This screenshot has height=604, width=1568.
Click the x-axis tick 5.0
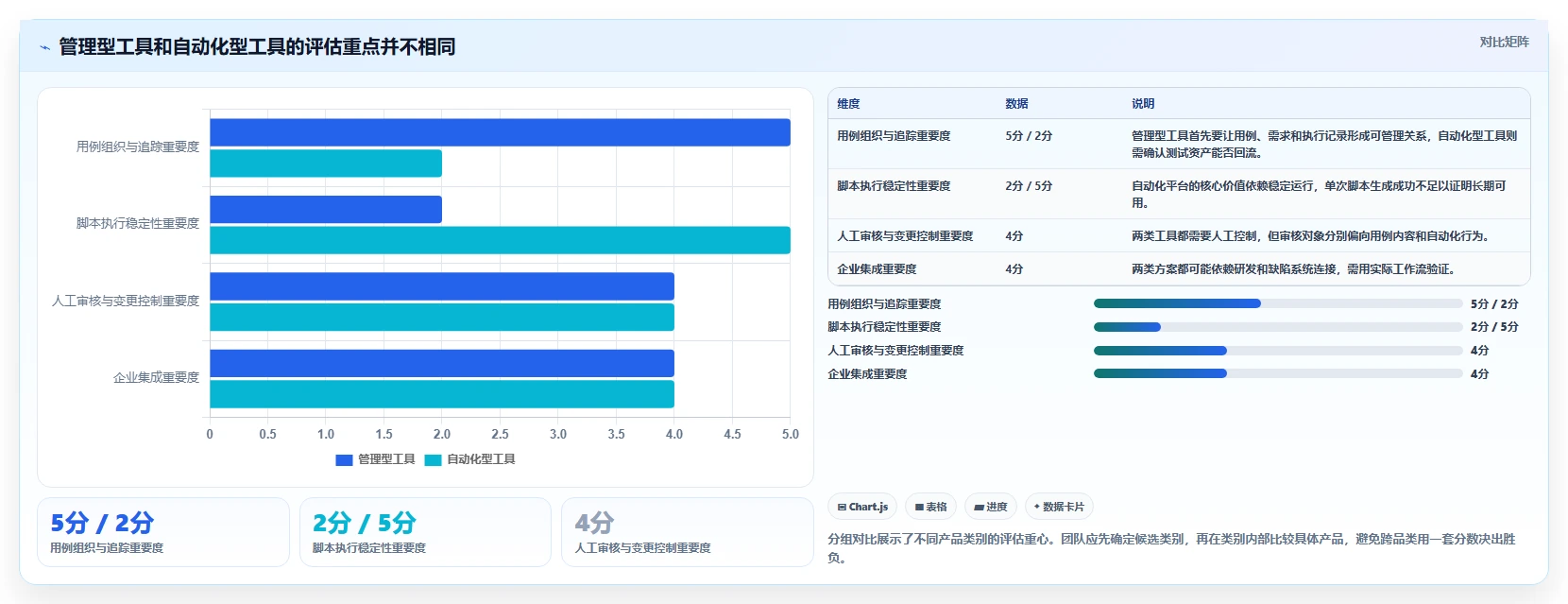point(791,434)
